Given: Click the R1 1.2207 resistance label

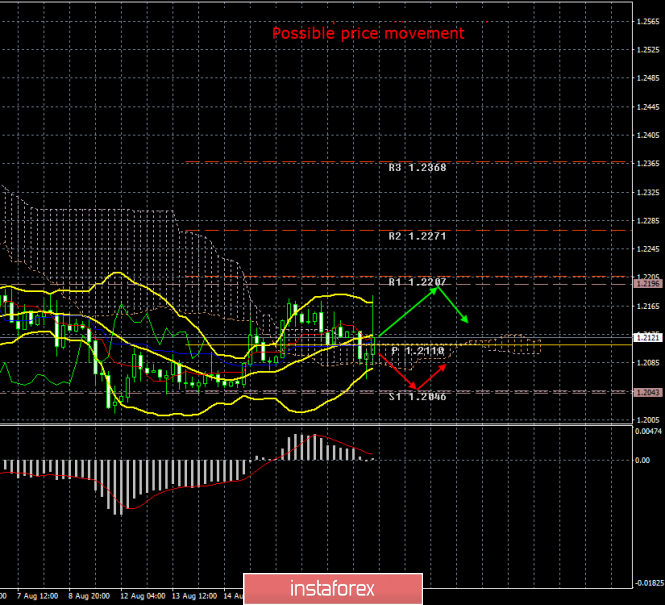Looking at the screenshot, I should point(417,282).
